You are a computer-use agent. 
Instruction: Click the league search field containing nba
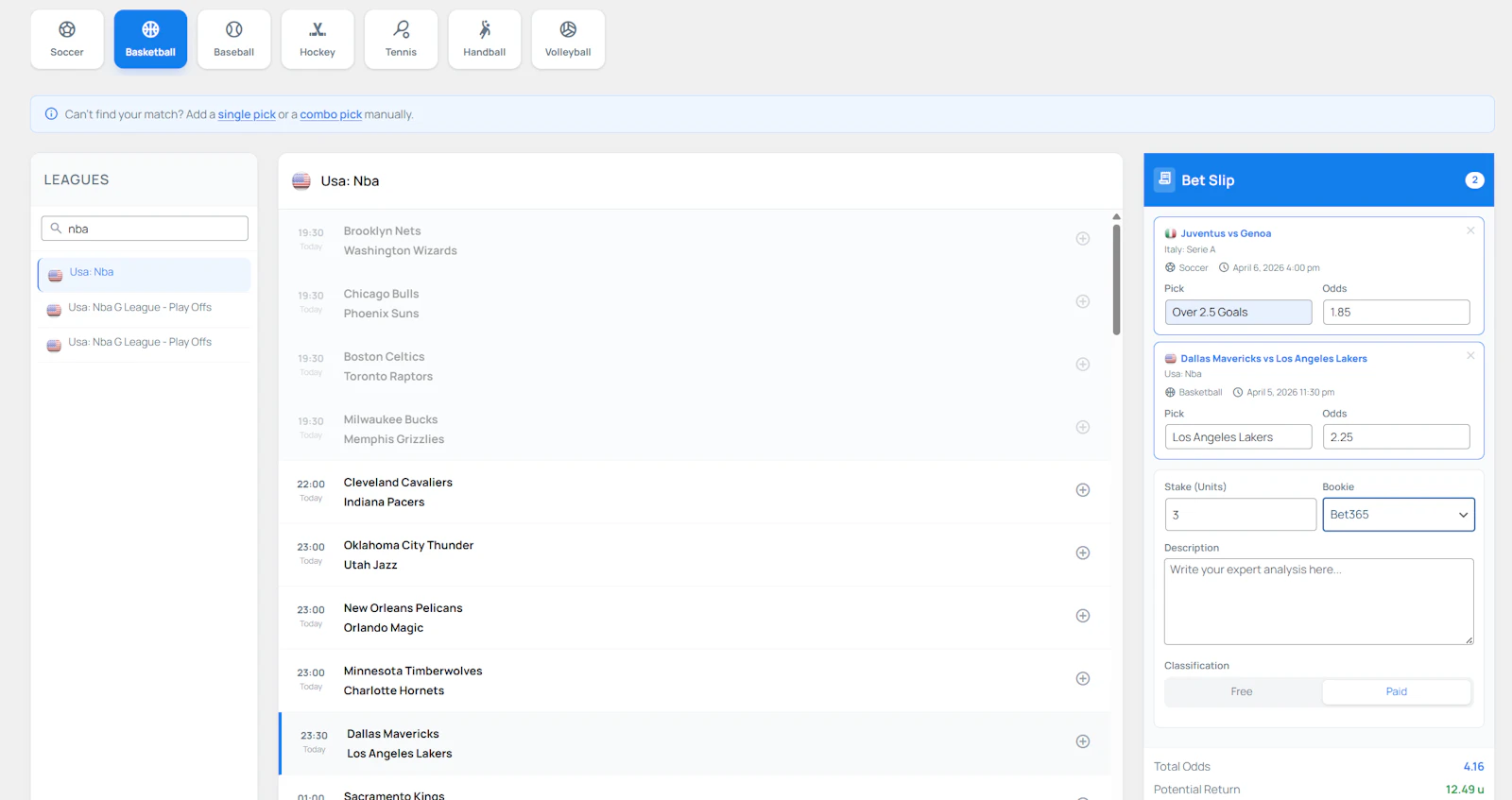click(145, 229)
